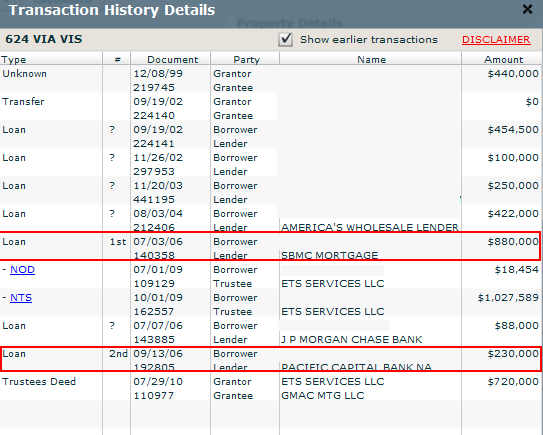Select the $230,000 Pacific Capital Bank loan row
Screen dimensions: 543x435
[x=271, y=359]
